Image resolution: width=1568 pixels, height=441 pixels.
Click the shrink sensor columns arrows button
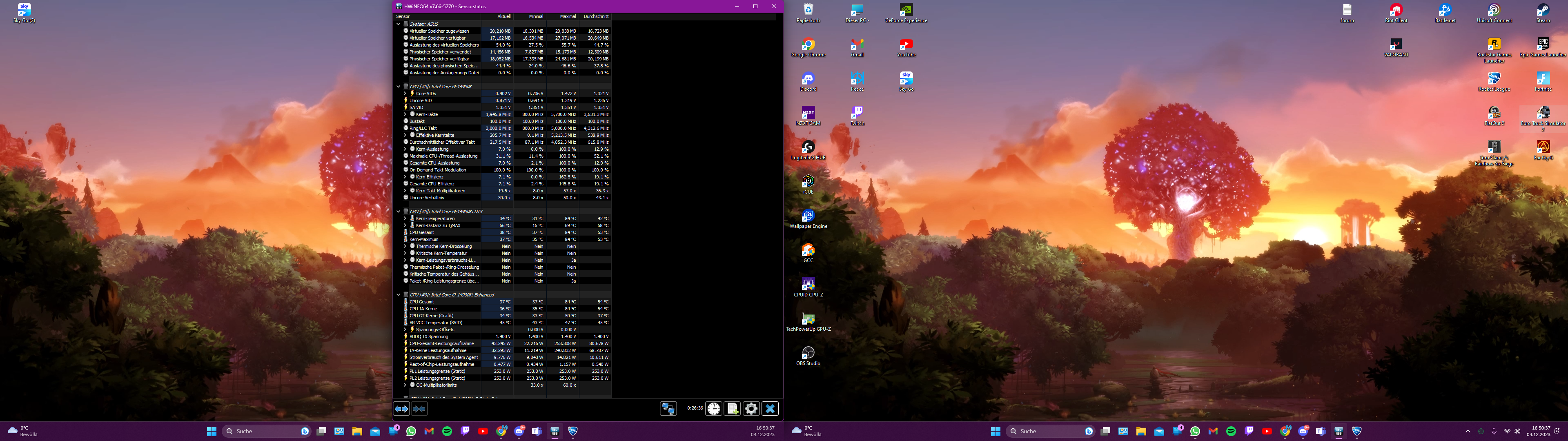point(419,409)
